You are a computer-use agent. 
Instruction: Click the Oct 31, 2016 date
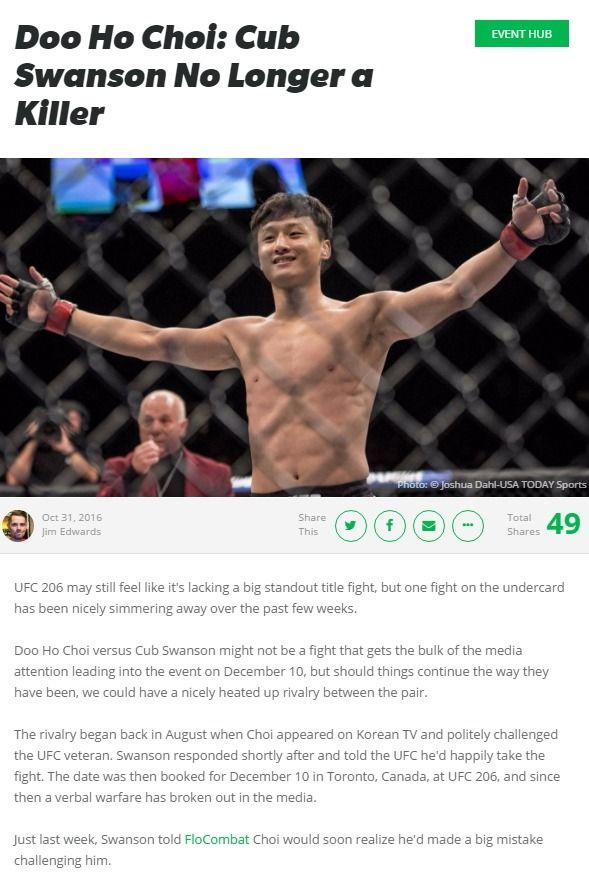72,517
